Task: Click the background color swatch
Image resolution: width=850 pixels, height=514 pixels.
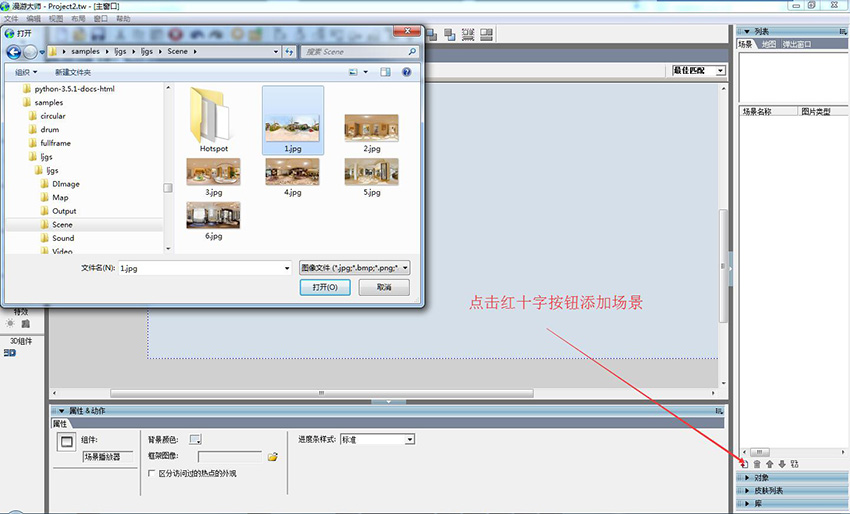Action: pyautogui.click(x=195, y=439)
